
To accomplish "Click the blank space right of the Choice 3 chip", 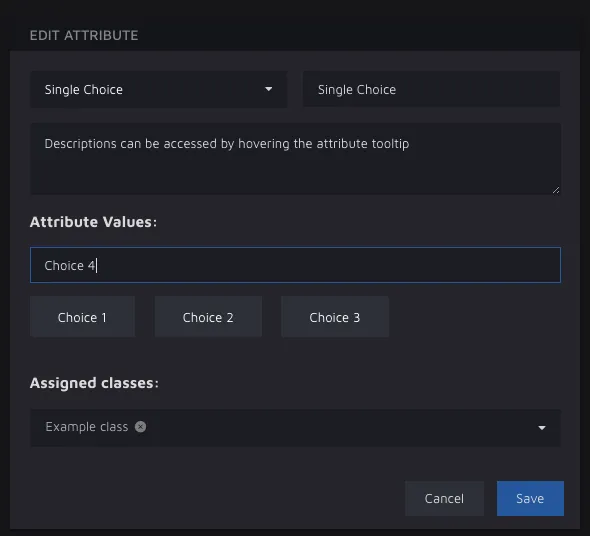I will pos(474,317).
